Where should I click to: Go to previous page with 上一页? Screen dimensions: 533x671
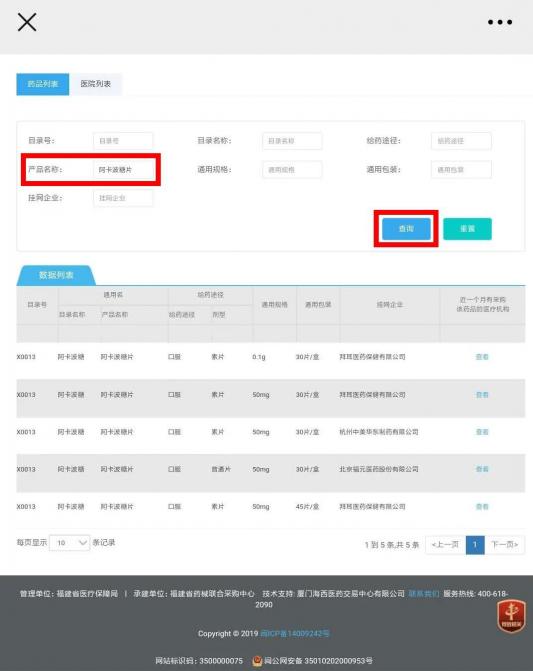[x=445, y=544]
